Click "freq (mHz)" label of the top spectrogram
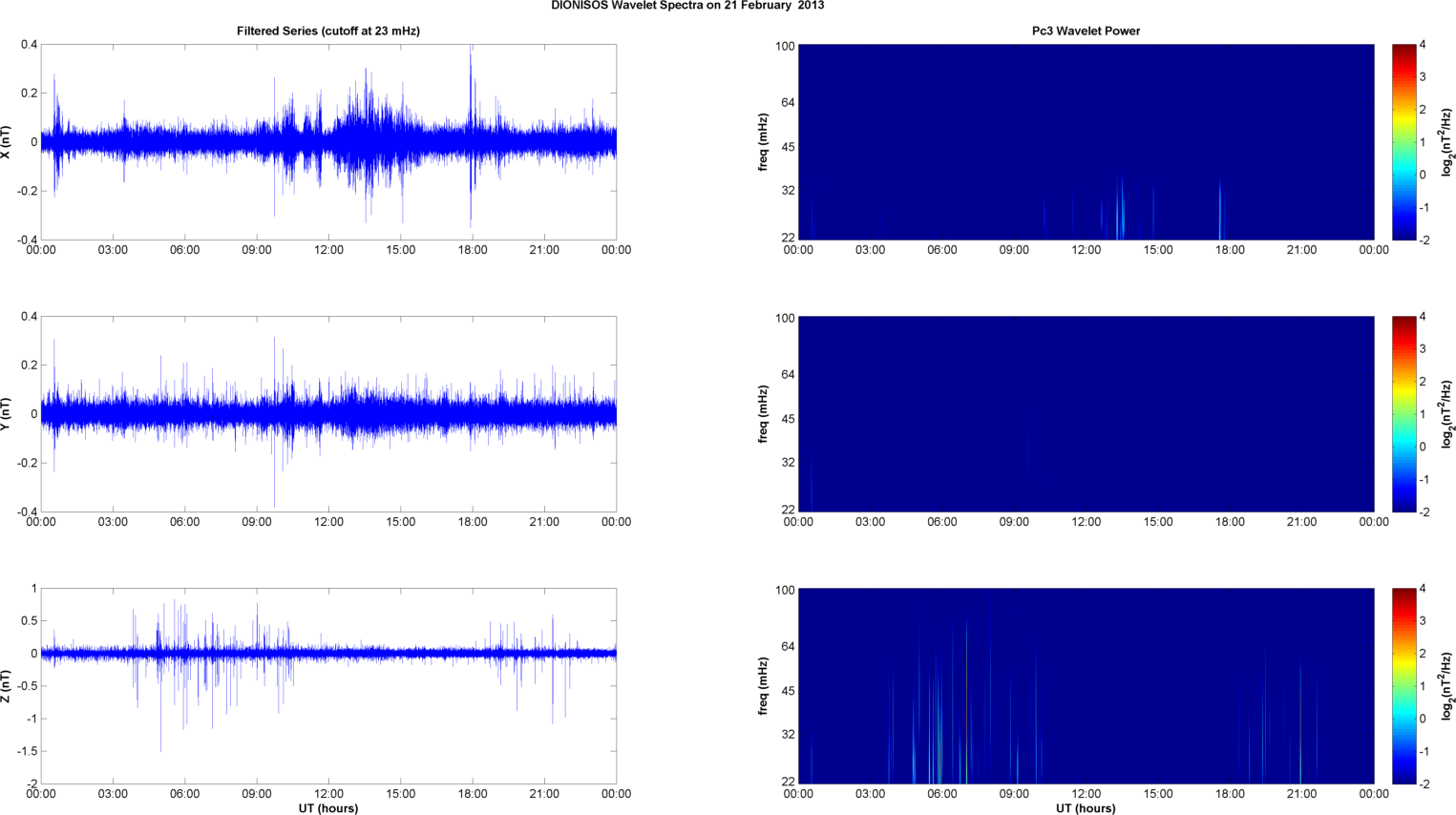 pos(764,142)
